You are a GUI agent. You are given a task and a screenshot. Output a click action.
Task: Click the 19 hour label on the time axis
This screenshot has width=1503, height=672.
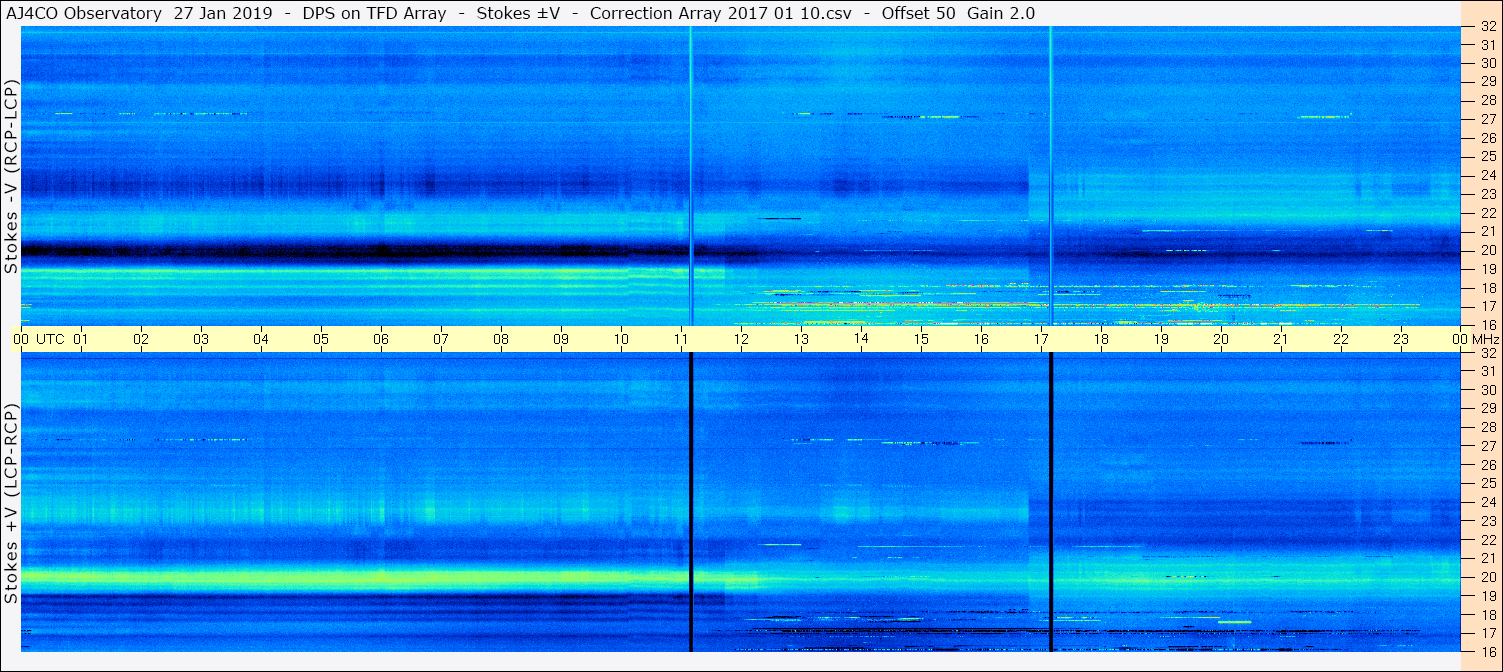click(1162, 339)
